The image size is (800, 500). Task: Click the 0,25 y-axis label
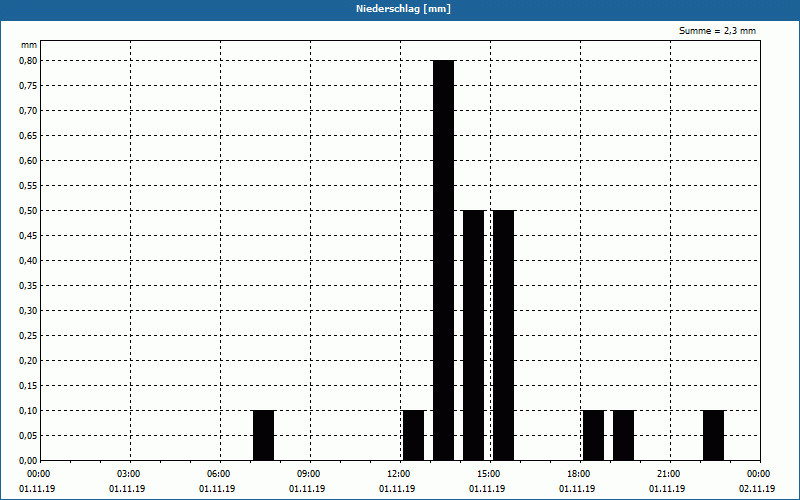click(x=28, y=336)
